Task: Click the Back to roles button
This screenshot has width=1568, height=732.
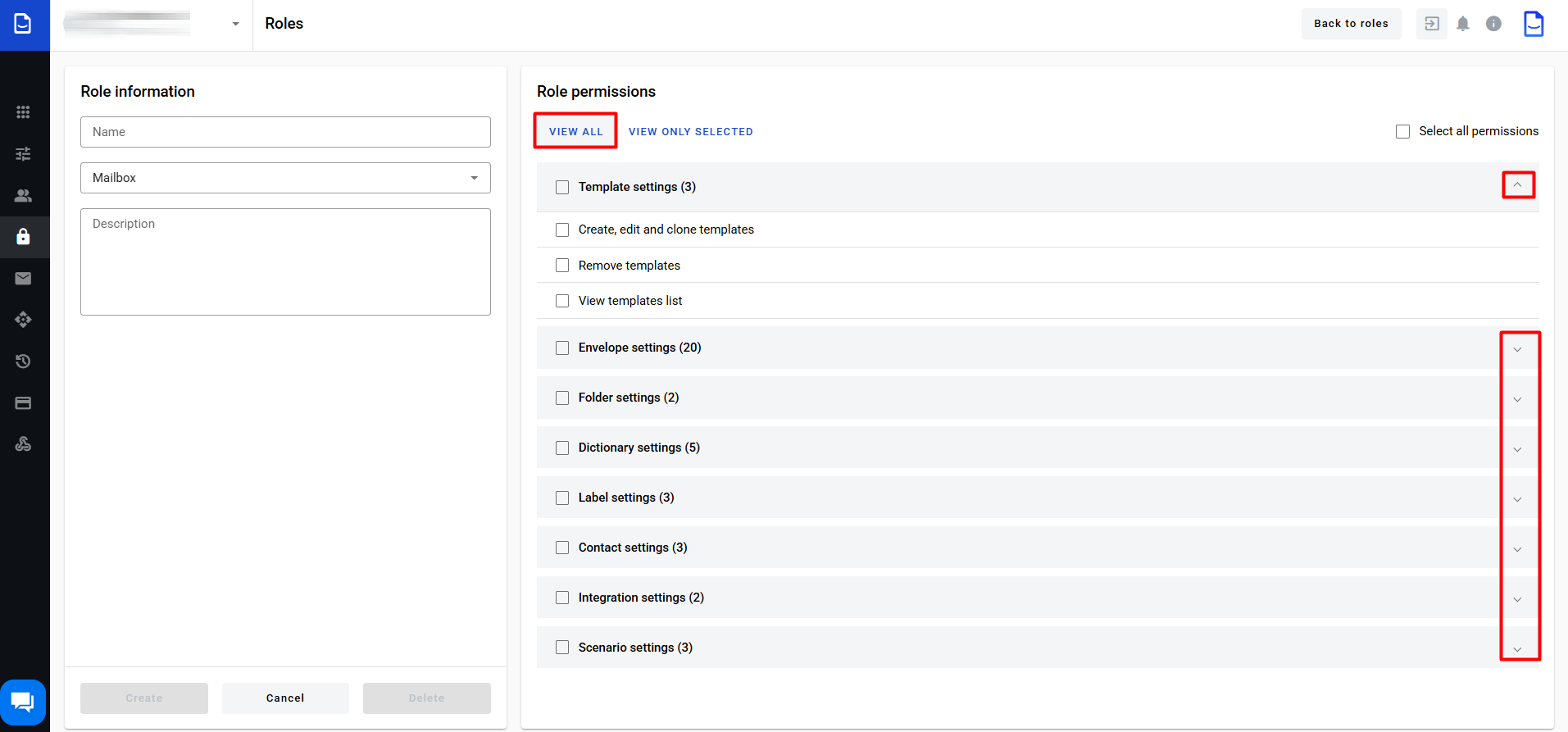Action: point(1351,24)
